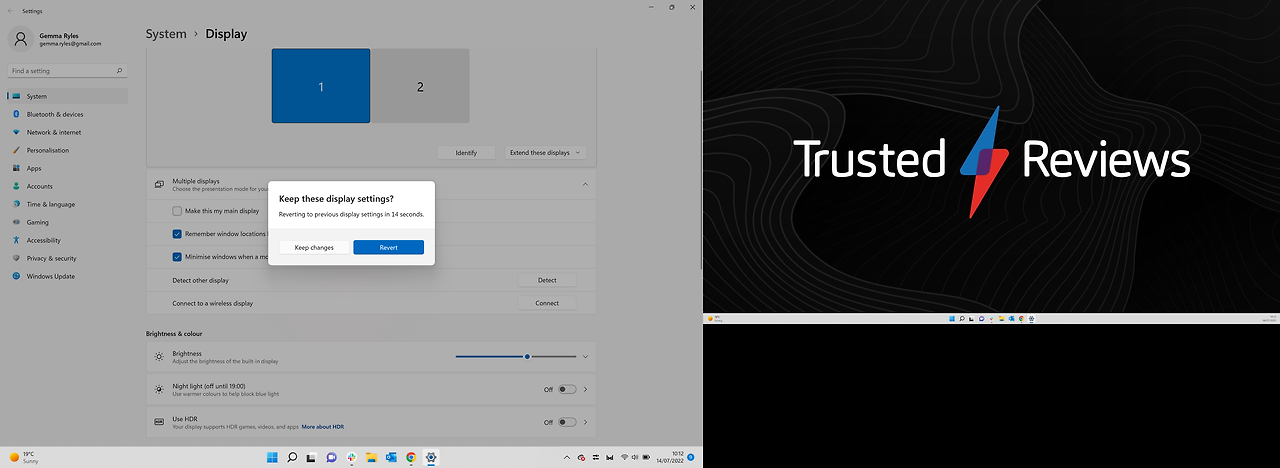Select display 1 rectangle

tap(321, 86)
